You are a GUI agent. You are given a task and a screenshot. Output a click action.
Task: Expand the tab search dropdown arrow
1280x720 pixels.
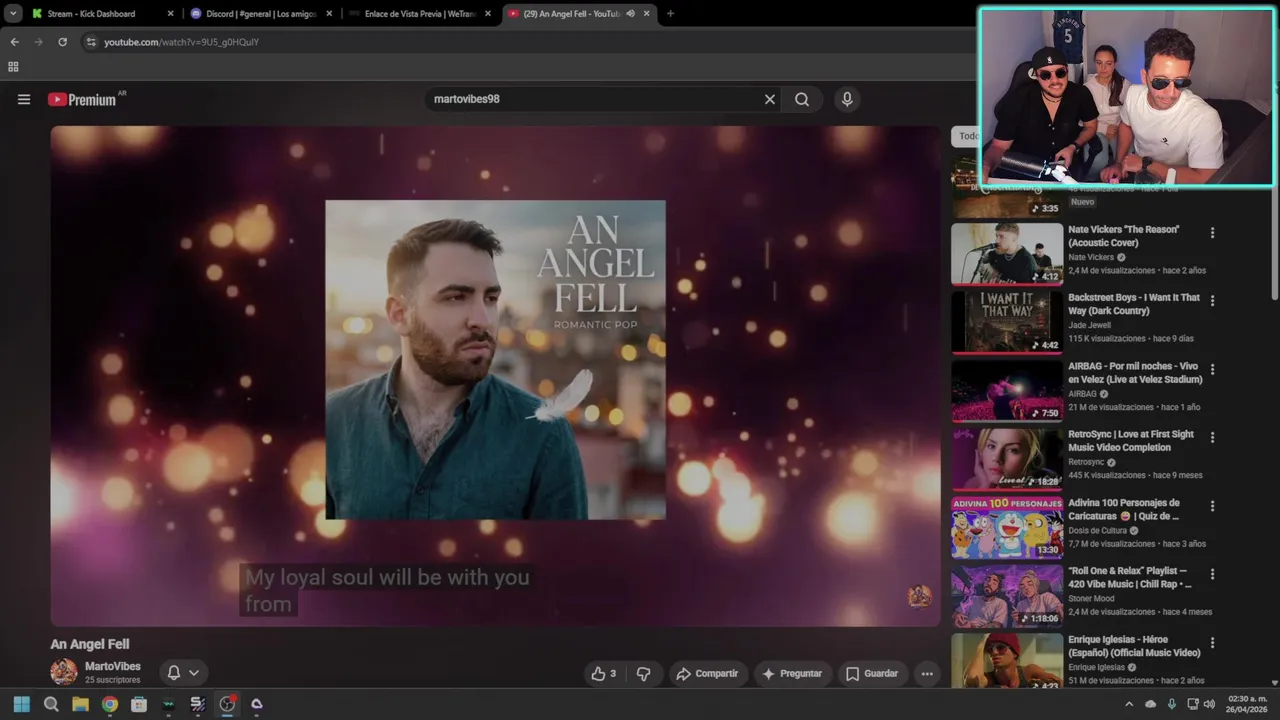coord(13,14)
